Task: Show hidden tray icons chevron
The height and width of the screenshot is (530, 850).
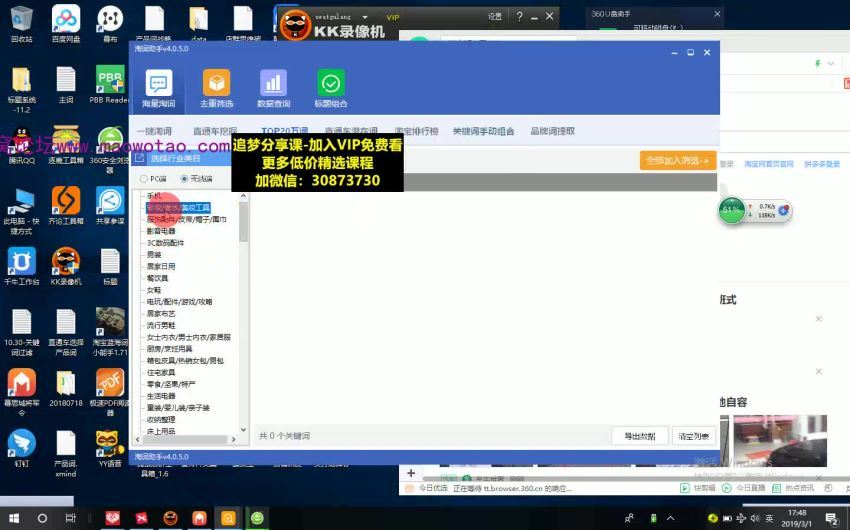Action: [671, 518]
